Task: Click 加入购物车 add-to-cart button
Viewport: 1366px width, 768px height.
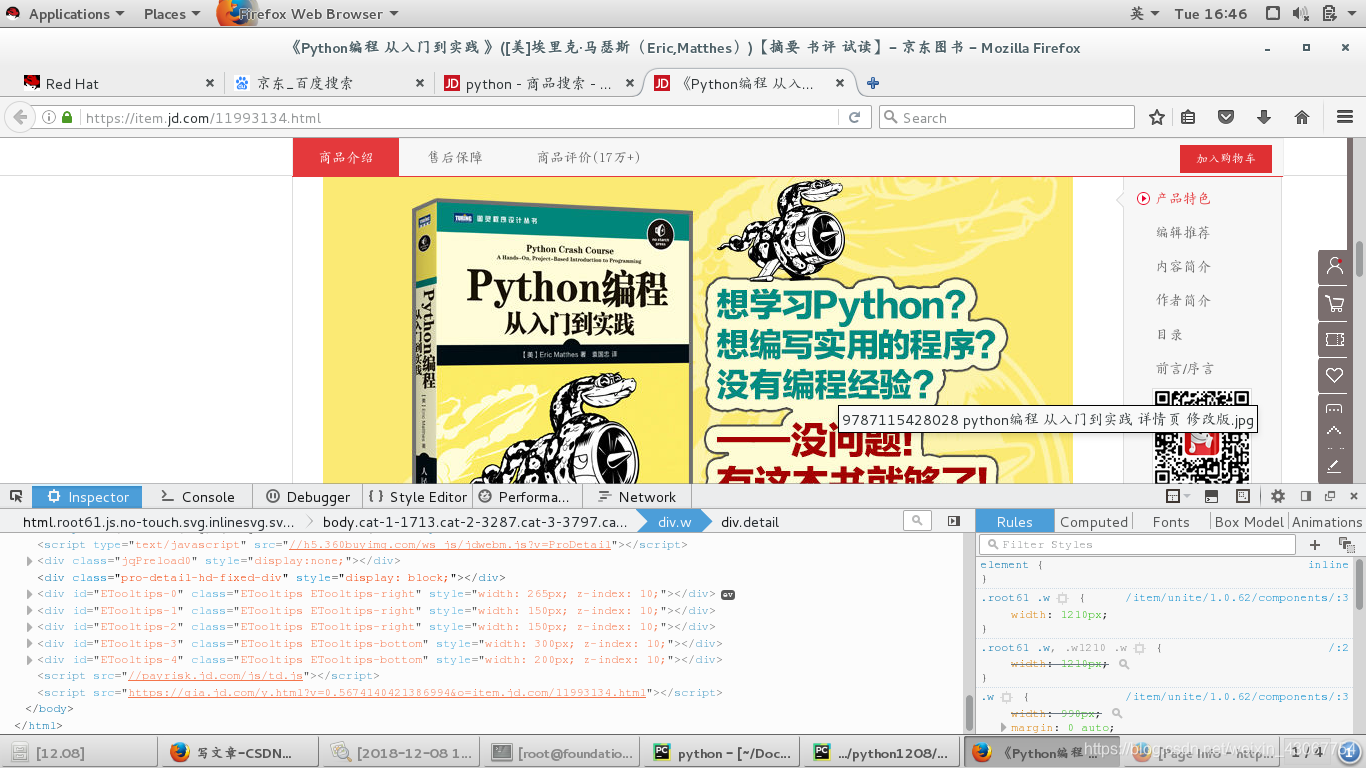Action: tap(1225, 158)
